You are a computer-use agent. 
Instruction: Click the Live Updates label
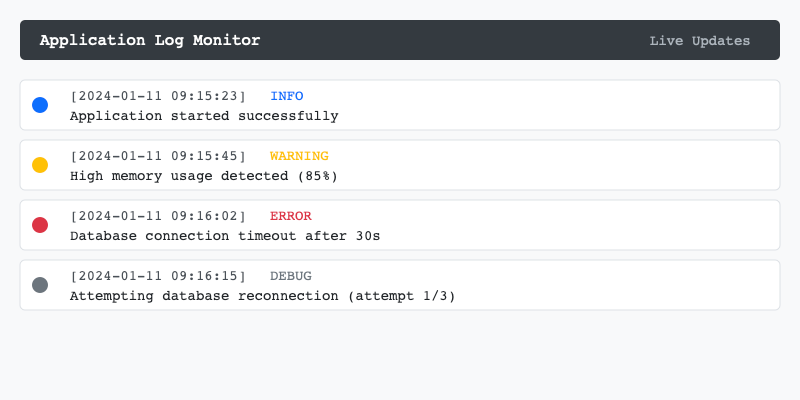[699, 41]
